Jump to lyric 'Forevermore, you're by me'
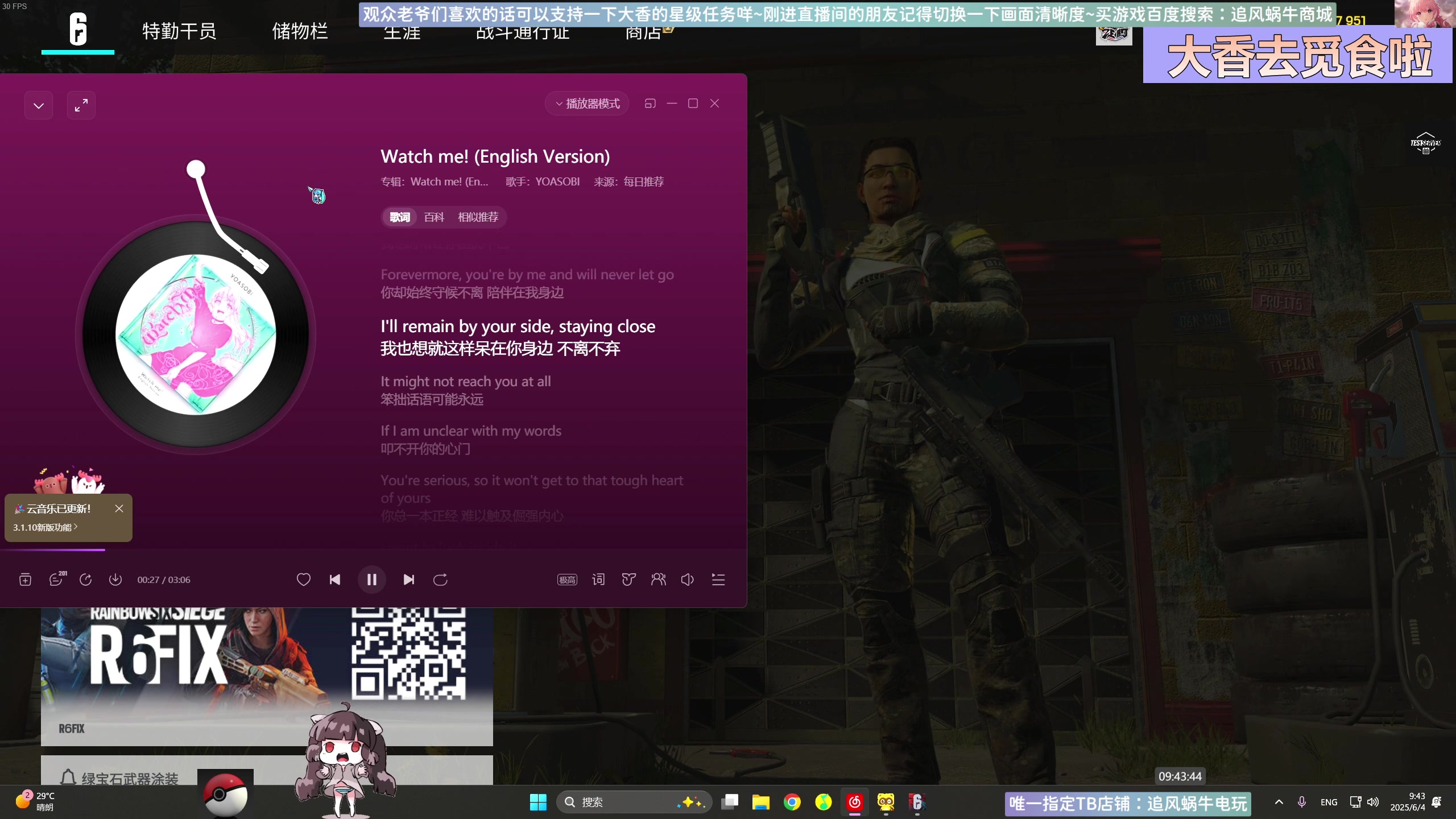 (527, 275)
